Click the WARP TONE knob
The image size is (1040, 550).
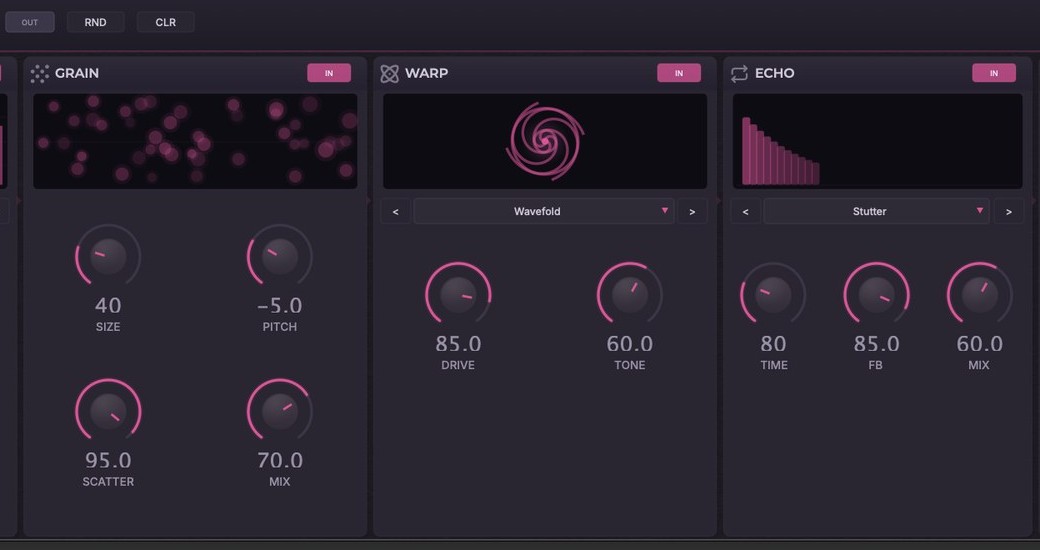pyautogui.click(x=629, y=295)
